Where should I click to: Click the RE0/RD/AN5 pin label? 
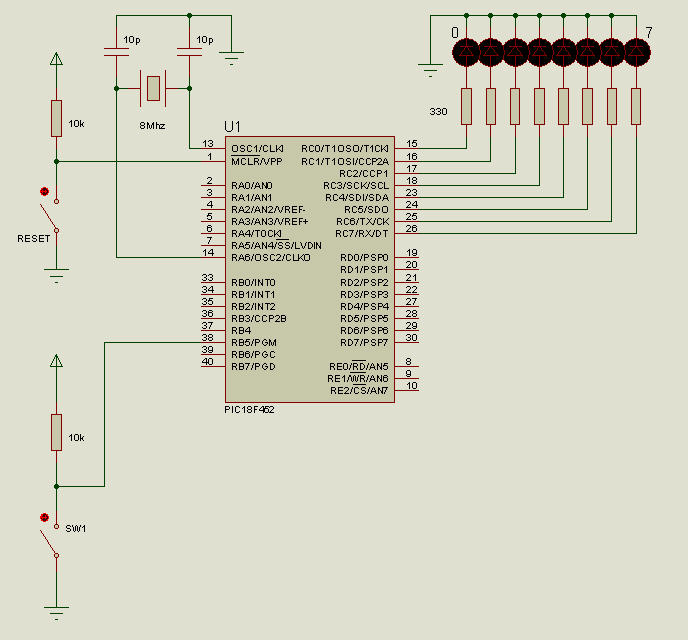(x=359, y=366)
